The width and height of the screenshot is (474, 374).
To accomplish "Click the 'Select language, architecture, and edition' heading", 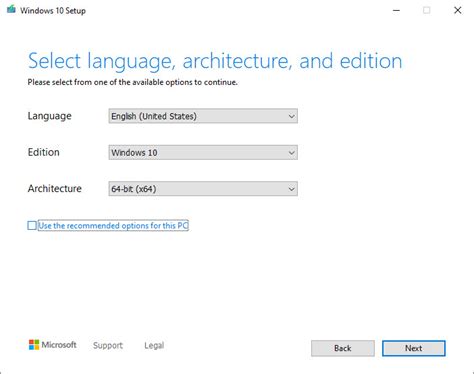I will [215, 61].
